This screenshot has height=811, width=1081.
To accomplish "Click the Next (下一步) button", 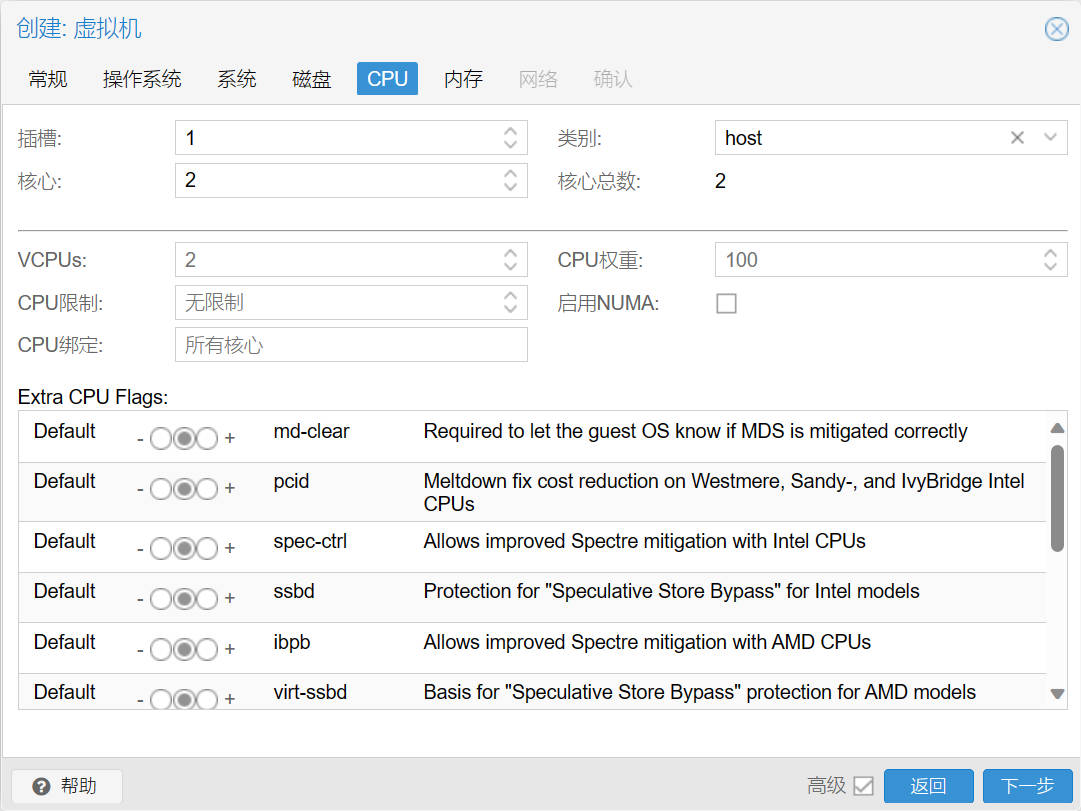I will tap(1028, 786).
